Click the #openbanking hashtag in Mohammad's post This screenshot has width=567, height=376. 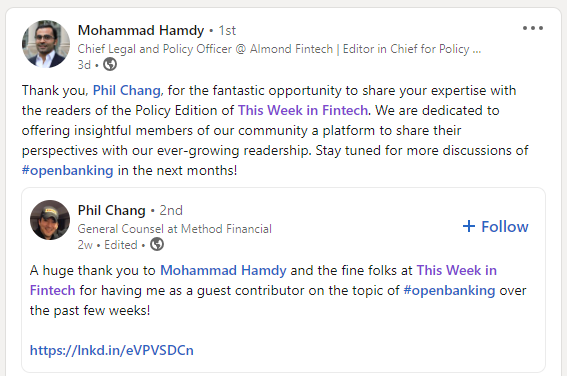[68, 170]
